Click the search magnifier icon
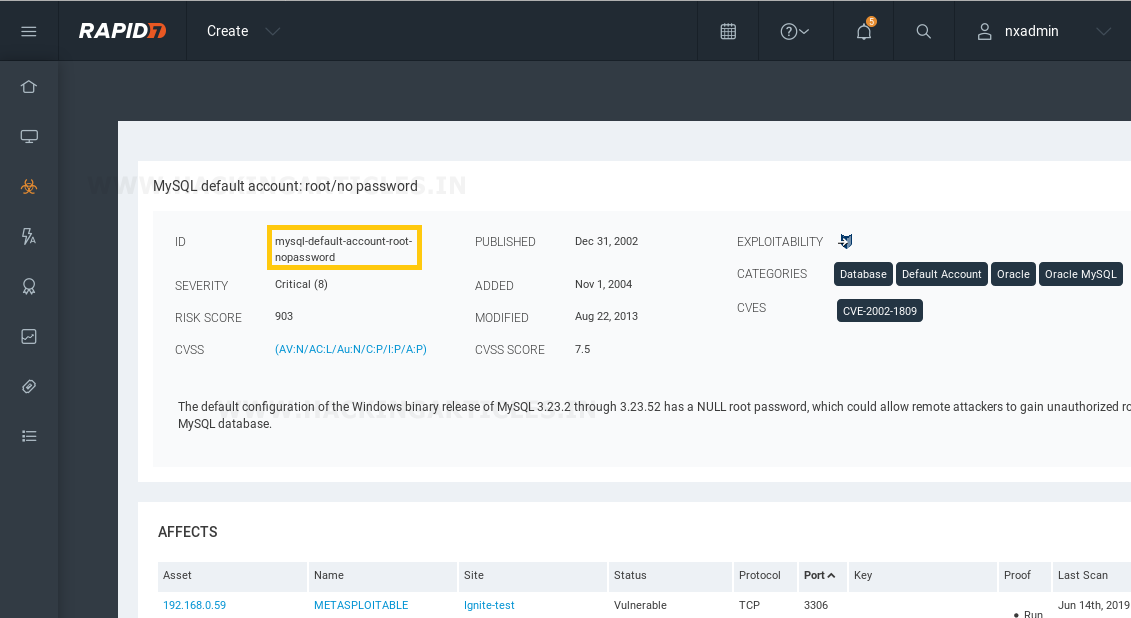This screenshot has height=618, width=1131. click(x=923, y=31)
